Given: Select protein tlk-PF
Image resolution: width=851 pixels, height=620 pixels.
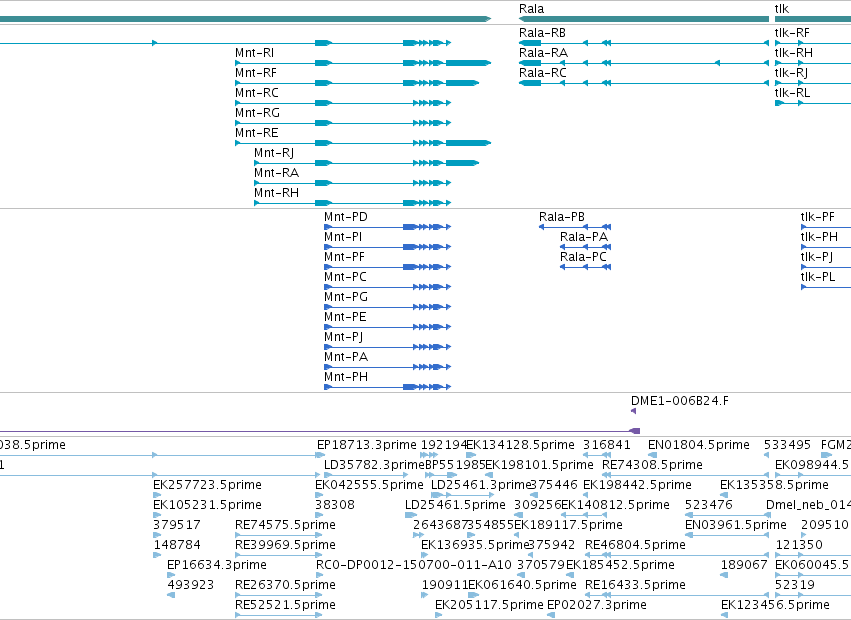Looking at the screenshot, I should [817, 217].
